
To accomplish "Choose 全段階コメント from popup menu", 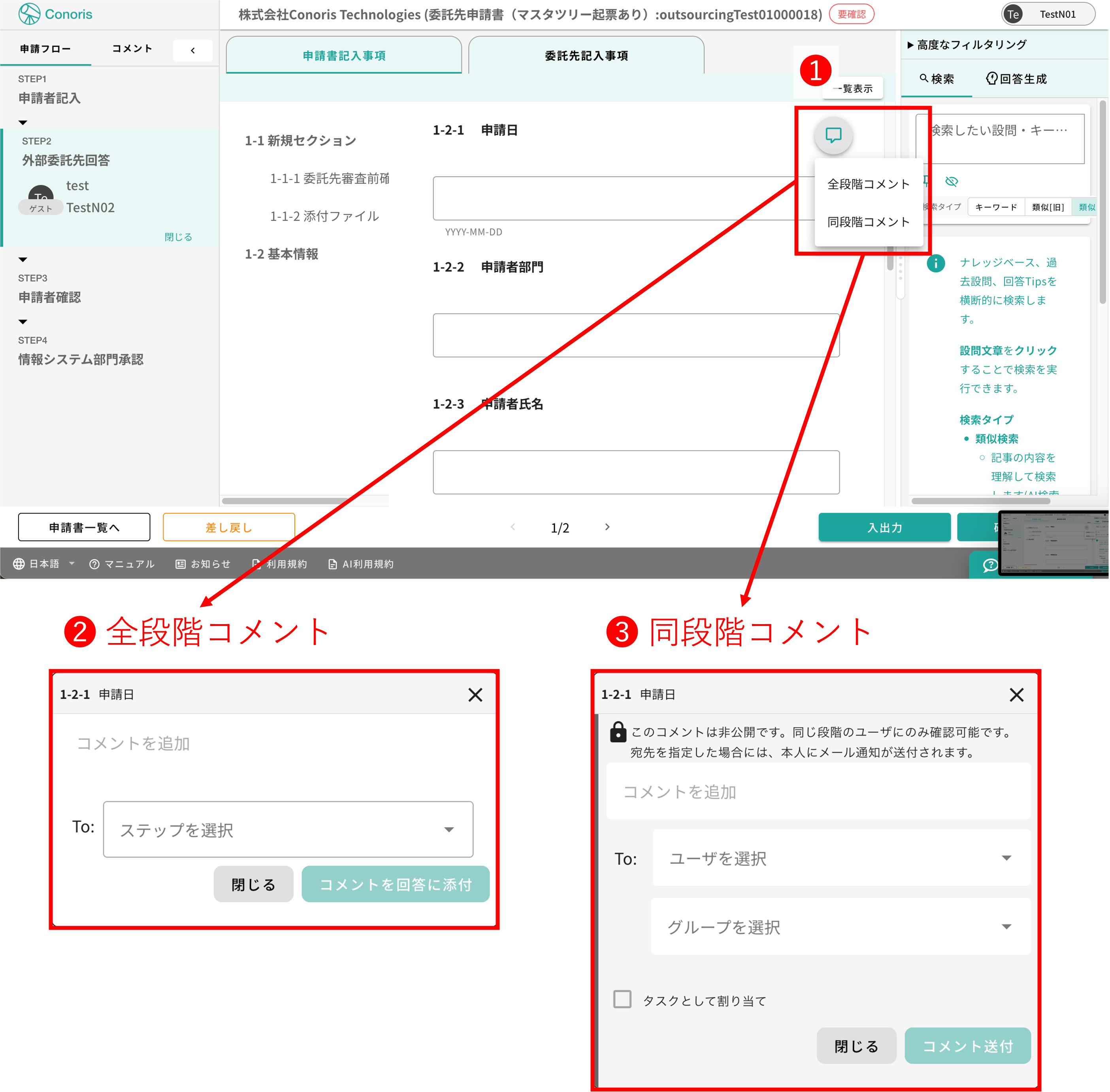I will coord(868,184).
